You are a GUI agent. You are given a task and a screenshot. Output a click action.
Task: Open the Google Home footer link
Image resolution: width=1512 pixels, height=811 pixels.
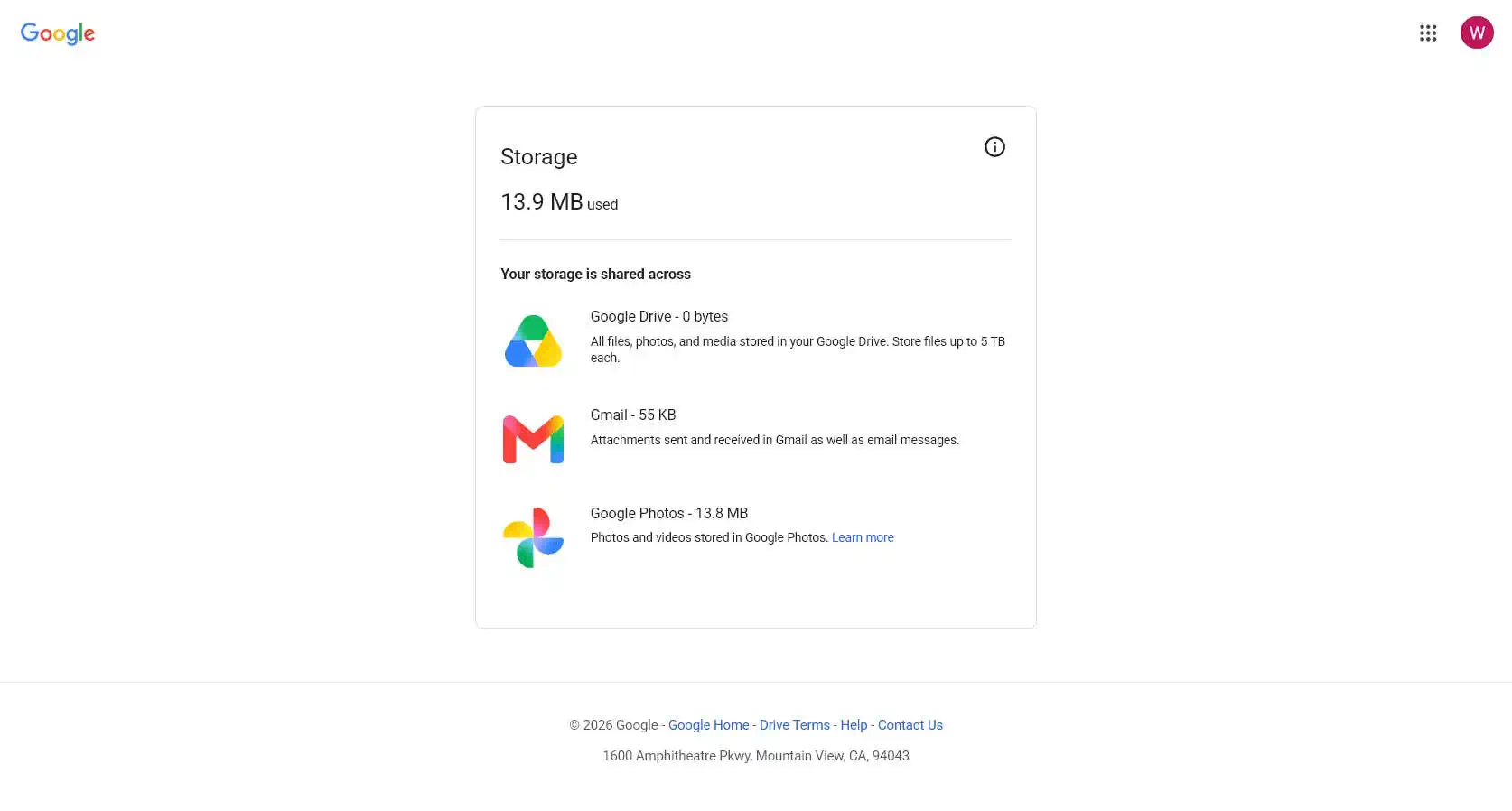point(708,725)
